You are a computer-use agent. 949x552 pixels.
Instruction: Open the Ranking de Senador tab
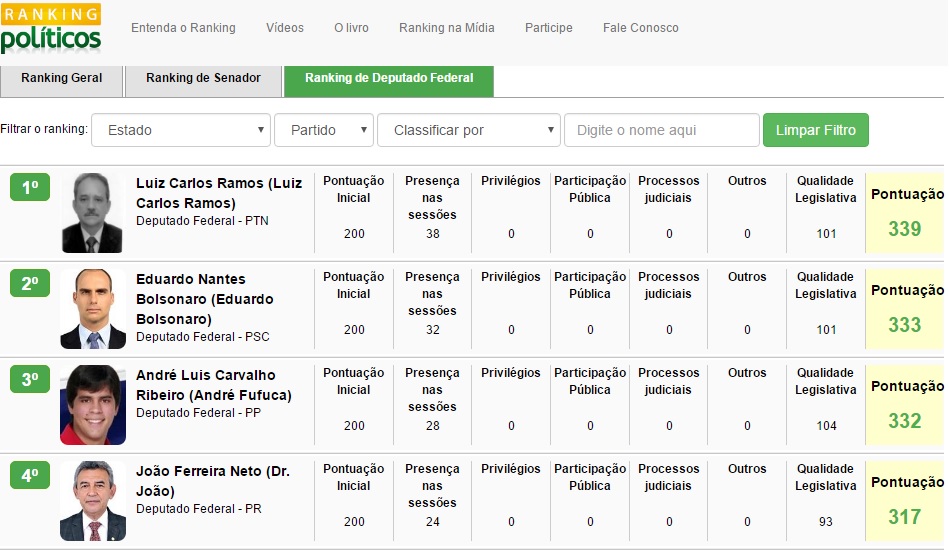point(203,78)
